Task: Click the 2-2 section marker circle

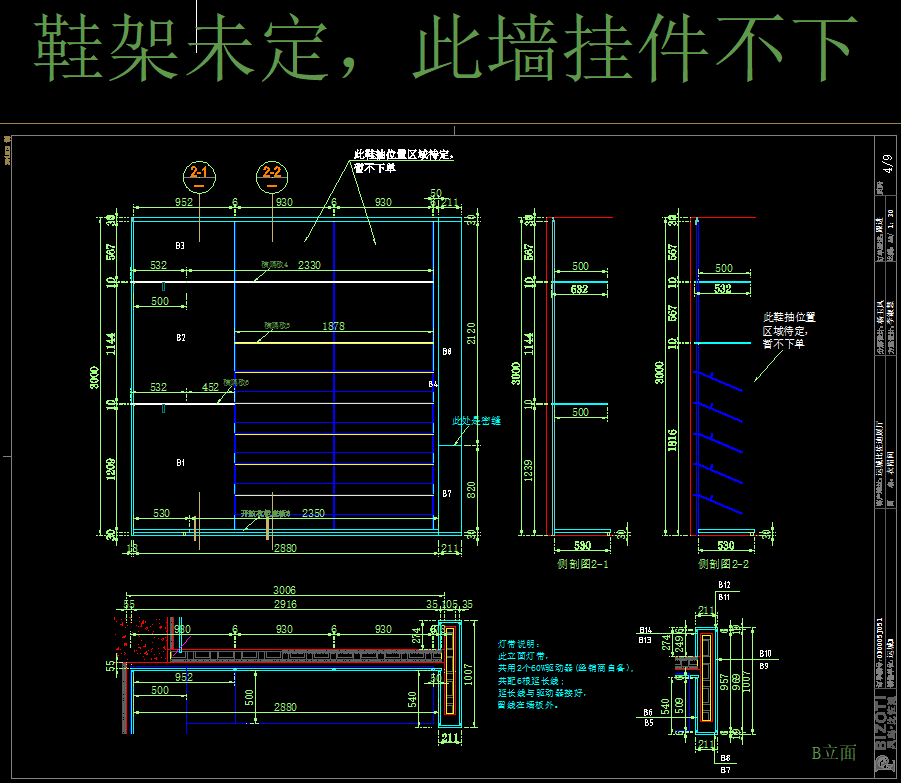Action: point(272,176)
